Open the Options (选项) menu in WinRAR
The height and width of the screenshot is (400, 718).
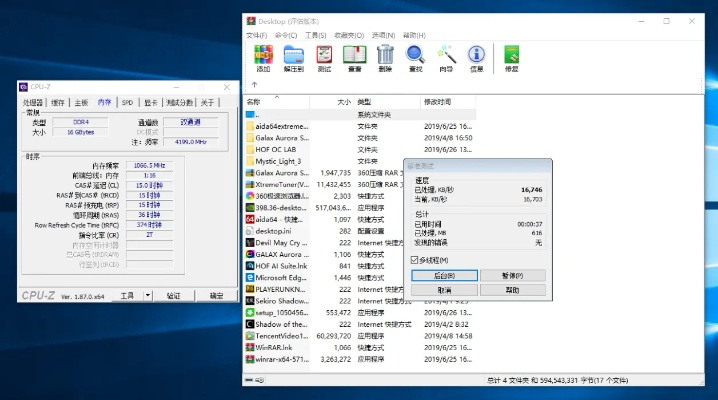381,35
